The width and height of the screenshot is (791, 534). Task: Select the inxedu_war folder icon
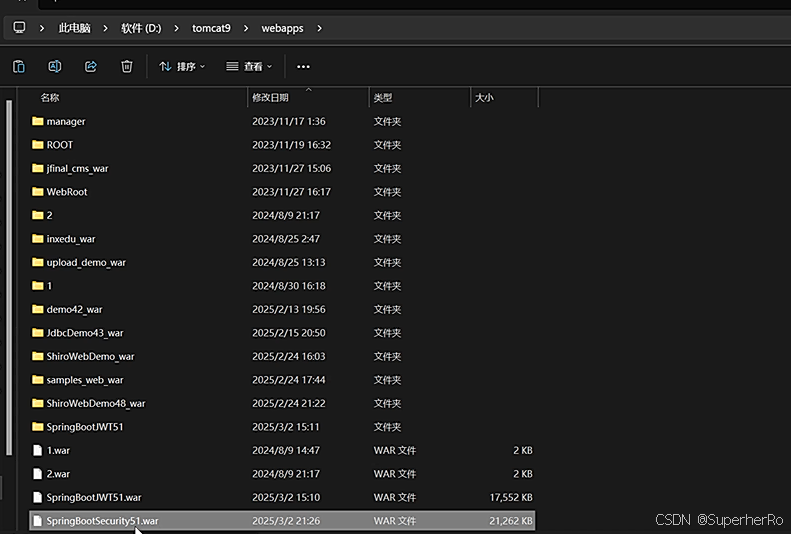coord(37,239)
